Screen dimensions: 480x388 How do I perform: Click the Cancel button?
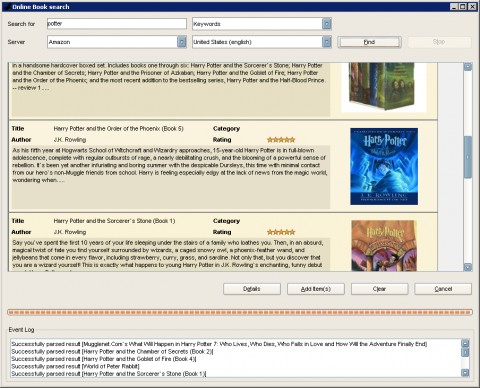click(x=443, y=289)
